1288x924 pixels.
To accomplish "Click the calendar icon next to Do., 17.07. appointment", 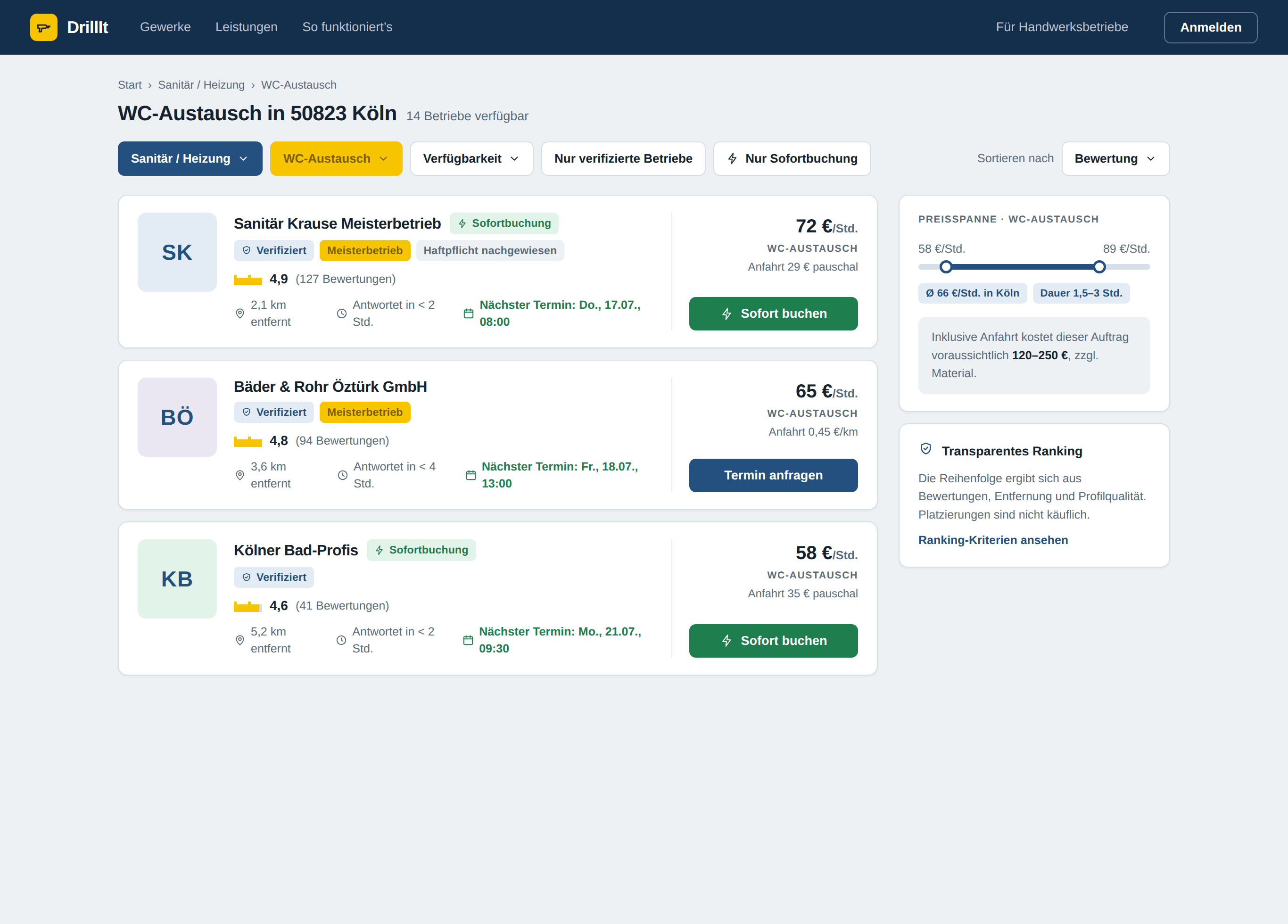I will coord(469,313).
